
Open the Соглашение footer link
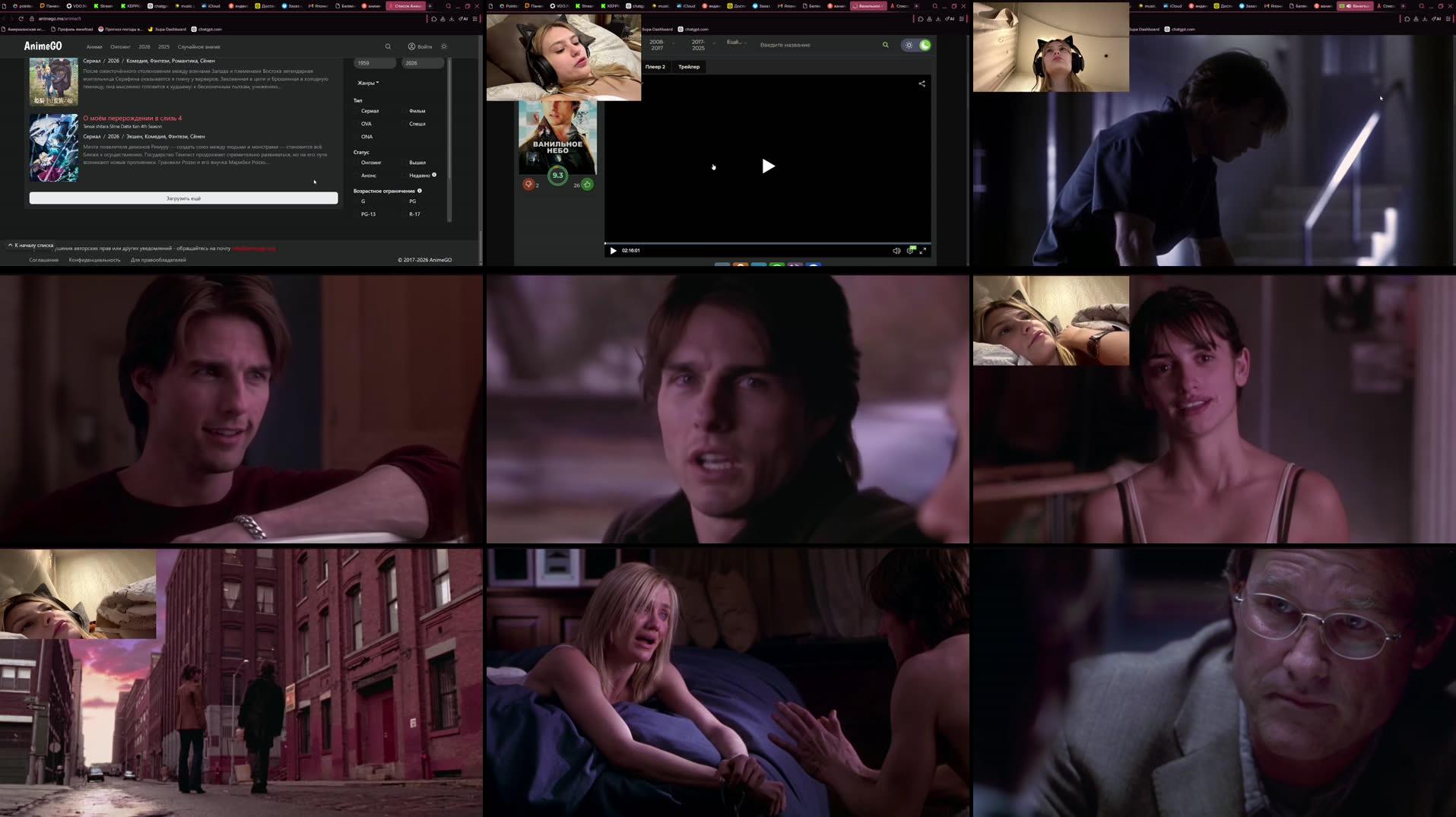43,260
